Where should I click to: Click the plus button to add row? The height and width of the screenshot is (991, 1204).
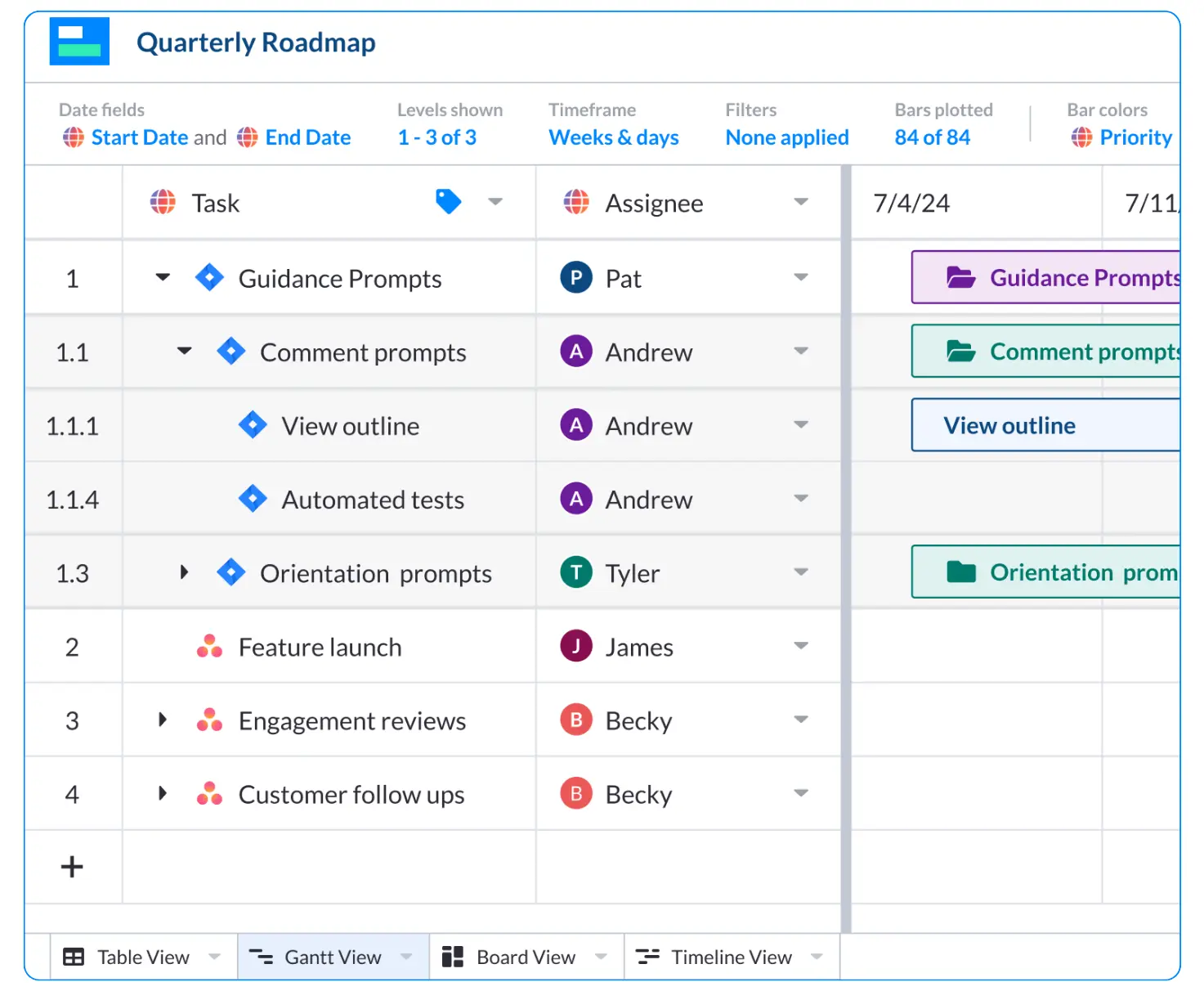click(72, 867)
